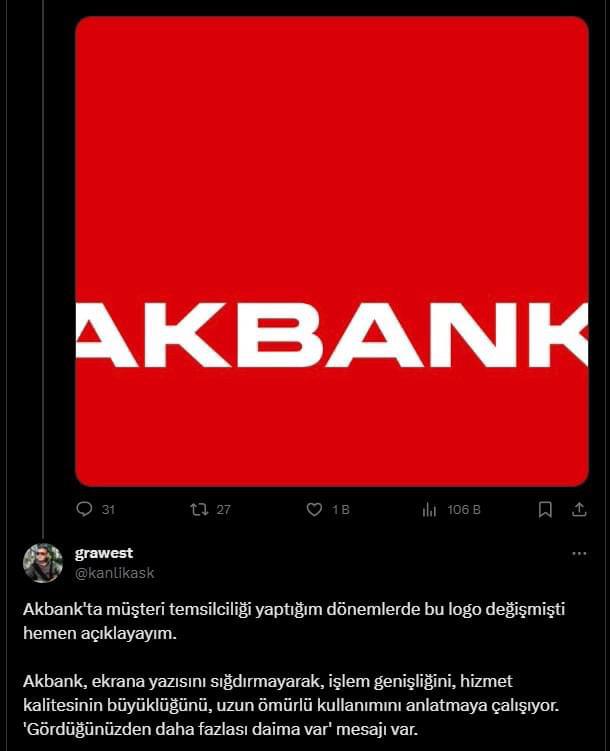Bookmark the Akbank logo tweet

coord(545,509)
